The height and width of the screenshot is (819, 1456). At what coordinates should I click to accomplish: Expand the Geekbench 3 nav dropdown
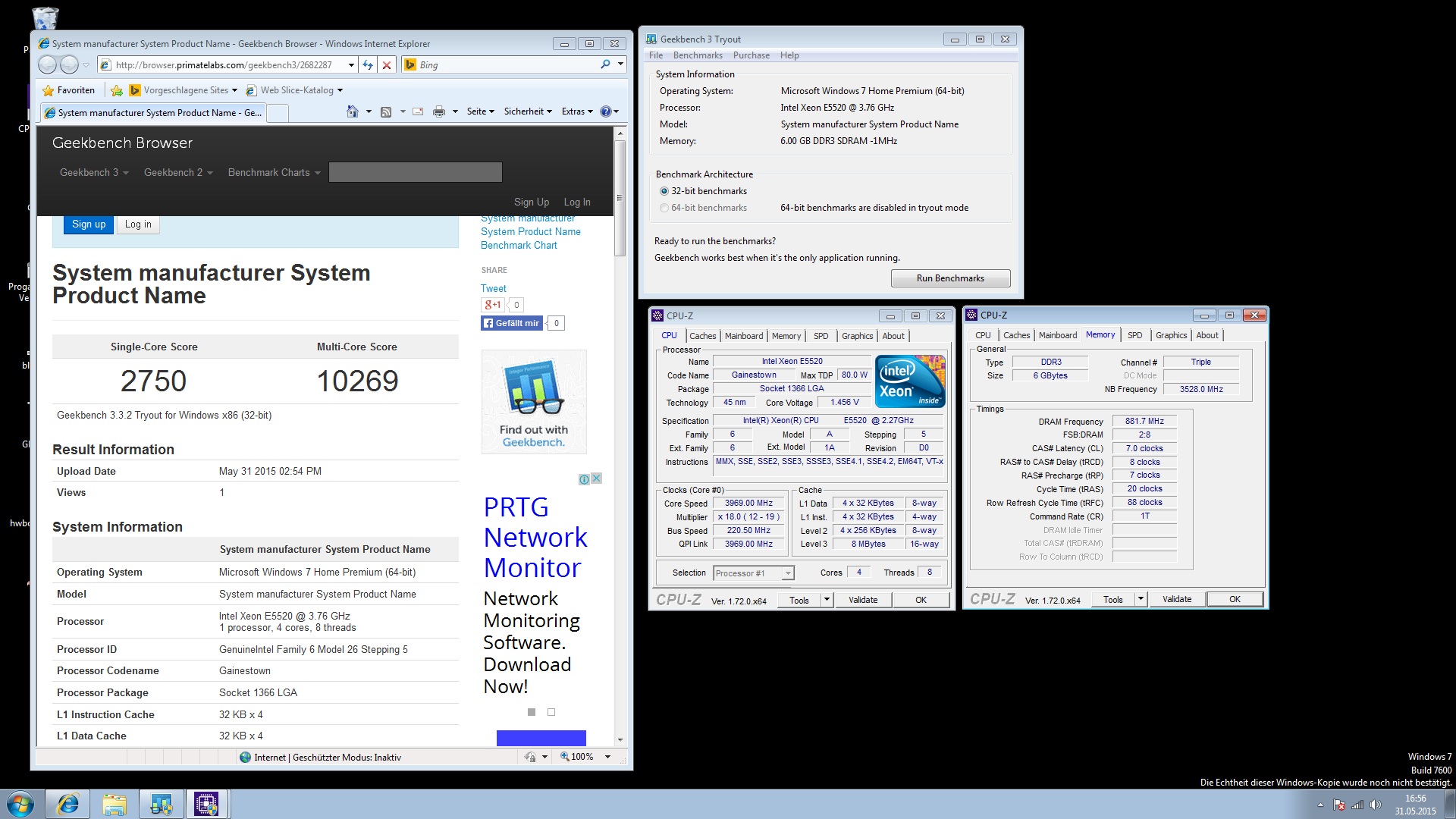94,173
